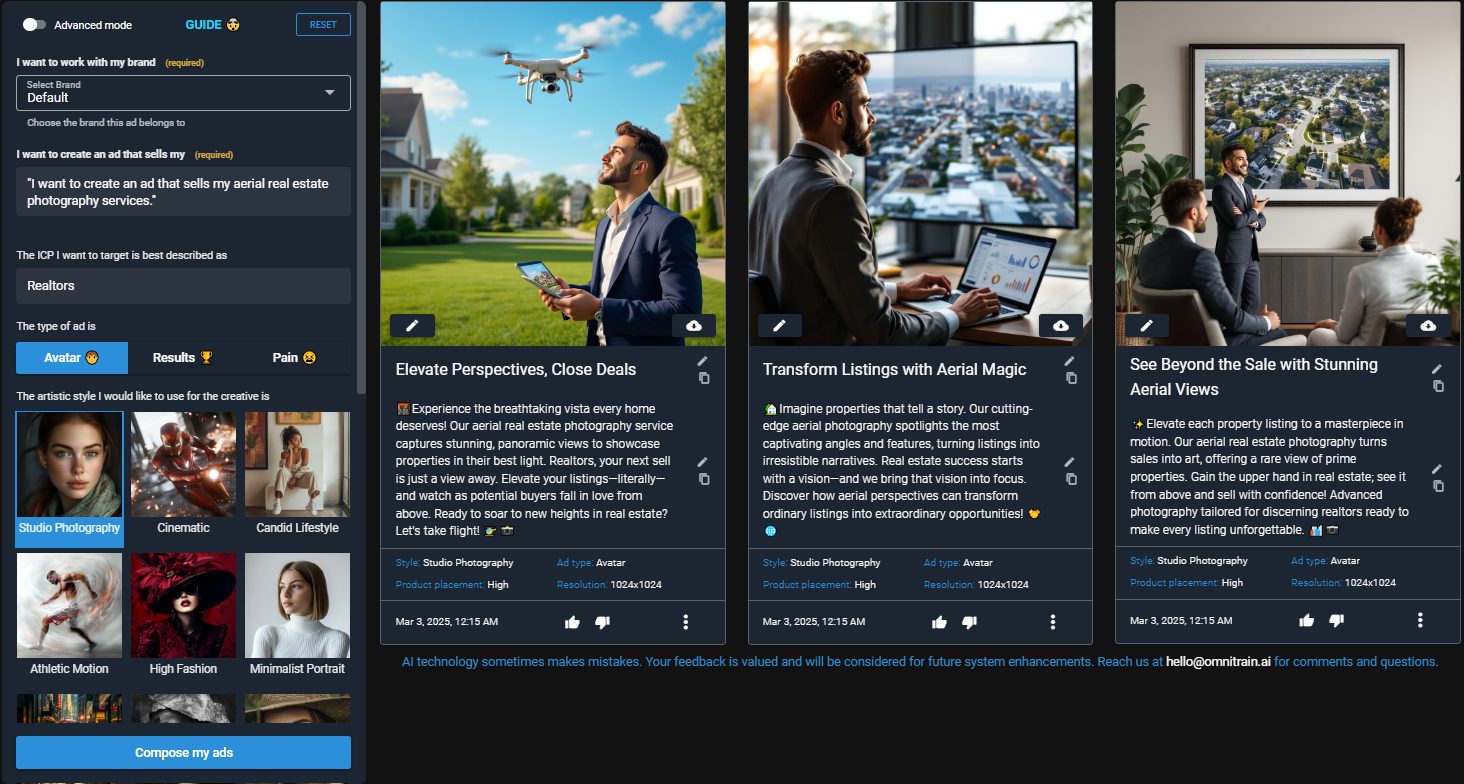1464x784 pixels.
Task: Download image of Elevate Perspectives ad
Action: point(694,325)
